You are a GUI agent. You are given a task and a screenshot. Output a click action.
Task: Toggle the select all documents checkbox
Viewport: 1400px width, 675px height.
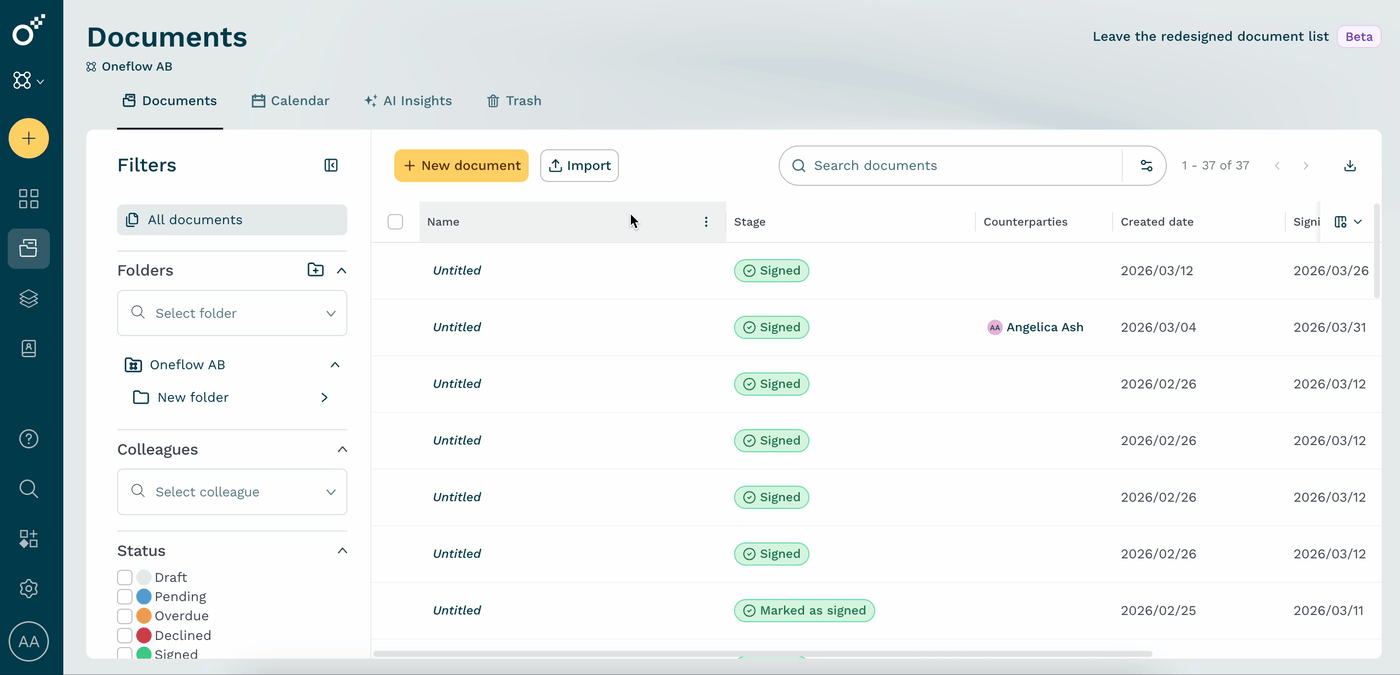pos(395,222)
